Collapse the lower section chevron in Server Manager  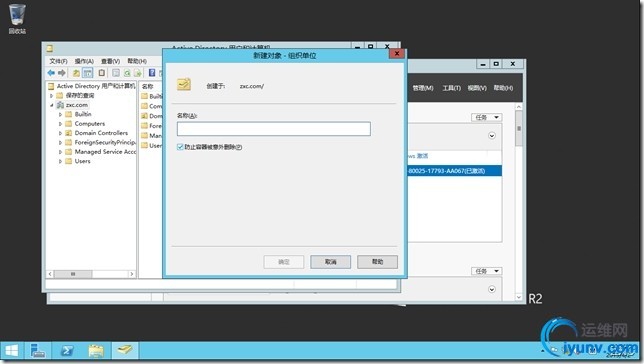pyautogui.click(x=492, y=289)
